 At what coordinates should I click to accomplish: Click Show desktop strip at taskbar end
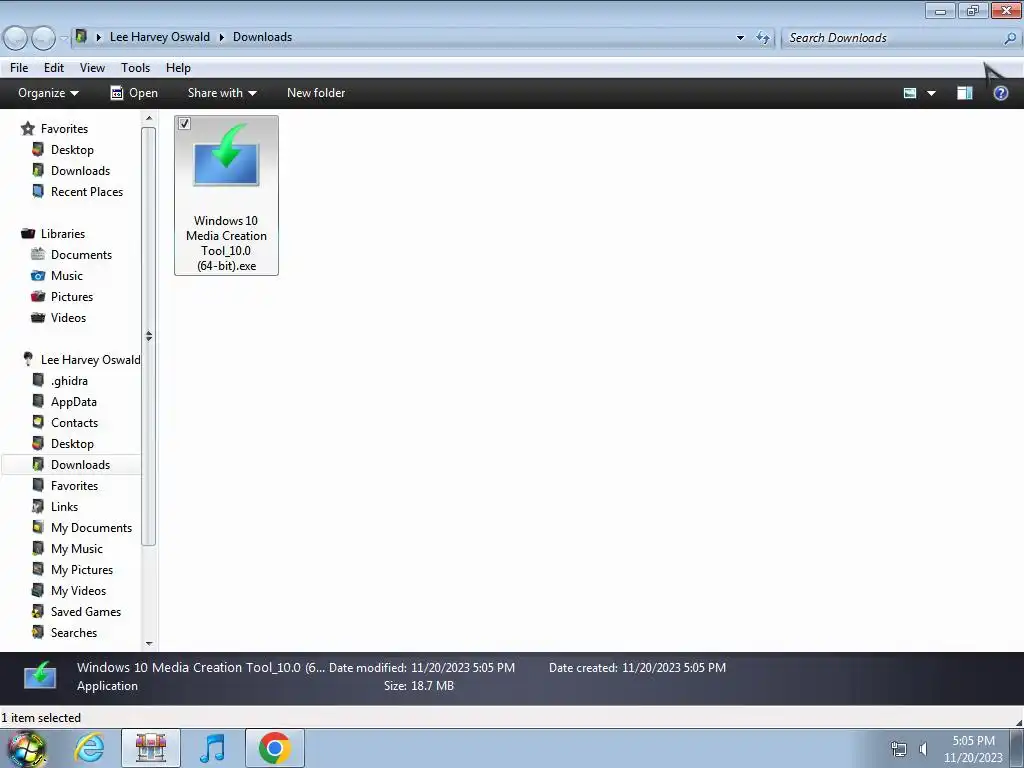point(1016,748)
